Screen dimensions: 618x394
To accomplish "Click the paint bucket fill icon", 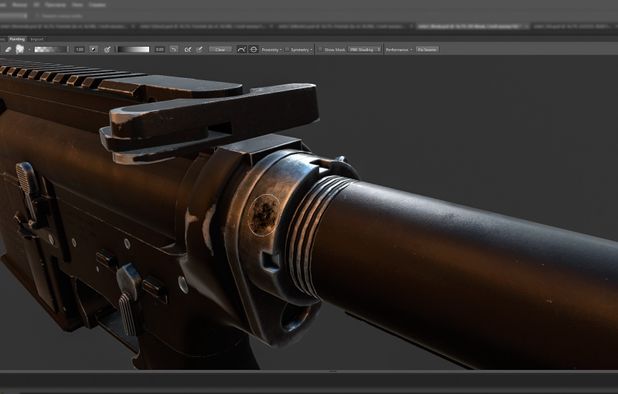I will (107, 50).
